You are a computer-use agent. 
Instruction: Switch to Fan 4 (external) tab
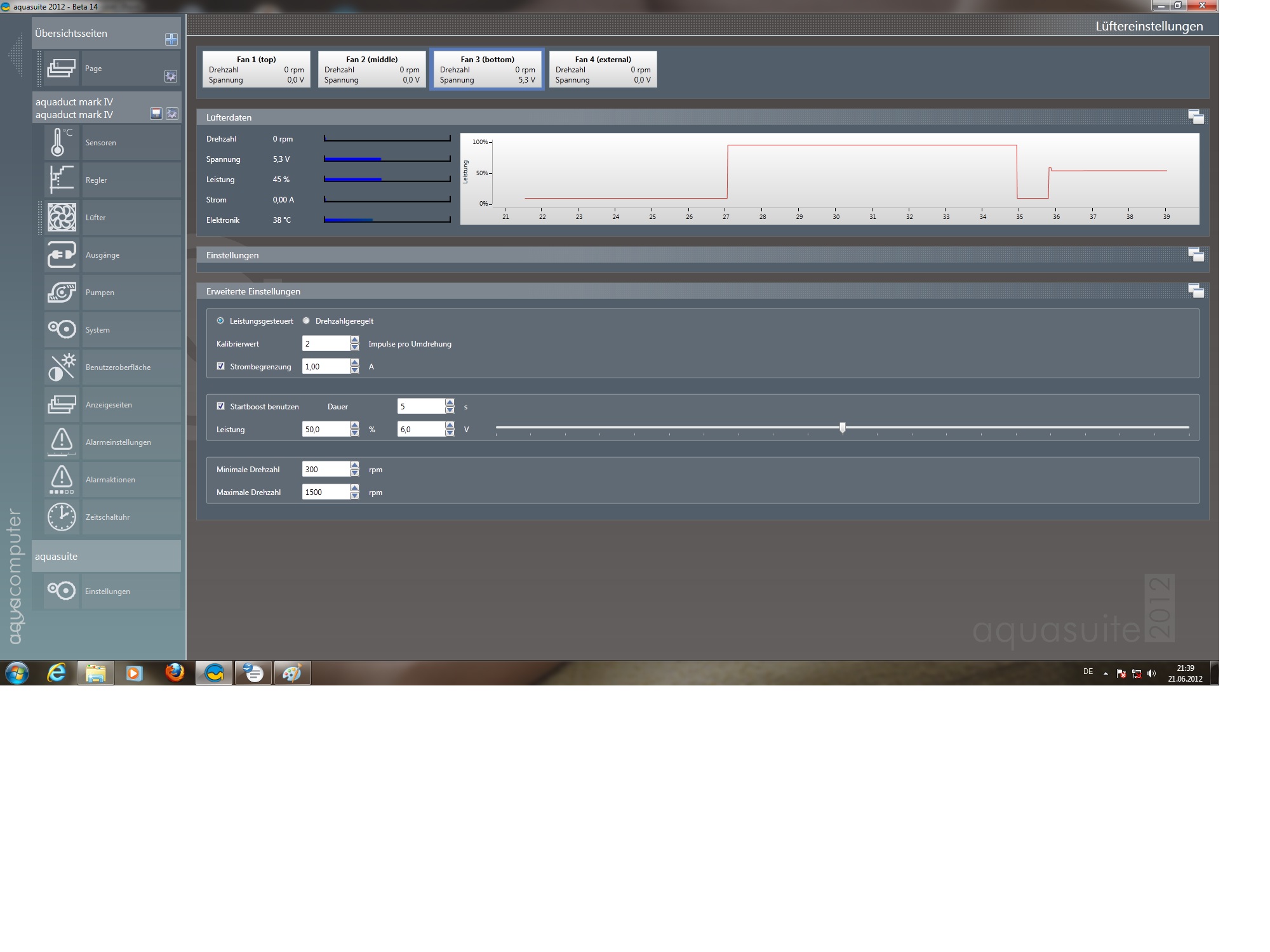(x=603, y=69)
